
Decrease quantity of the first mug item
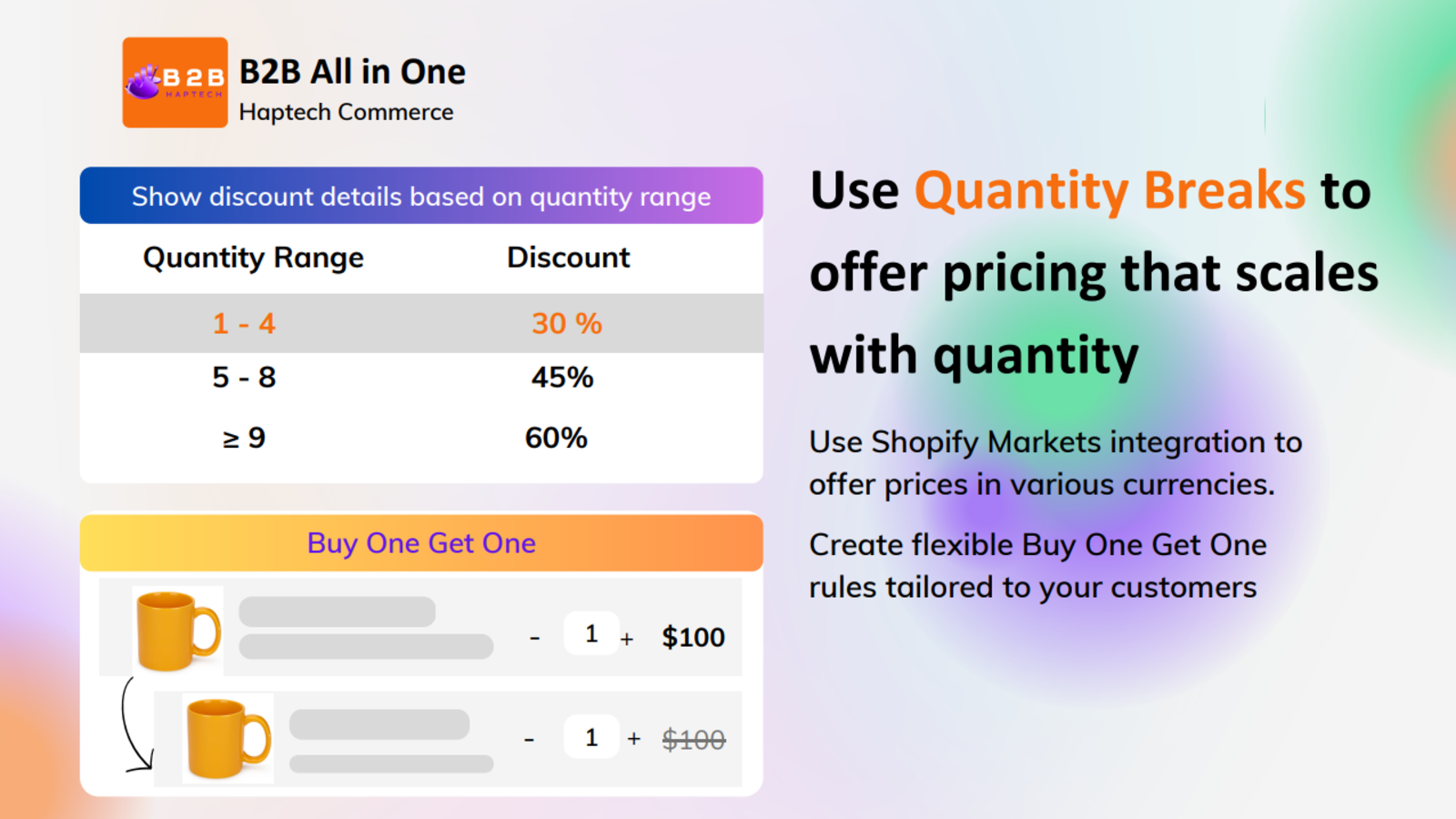pyautogui.click(x=535, y=639)
